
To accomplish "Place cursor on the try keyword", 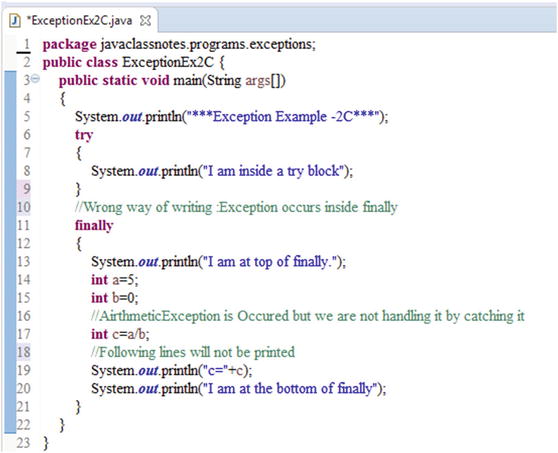I will pos(84,136).
